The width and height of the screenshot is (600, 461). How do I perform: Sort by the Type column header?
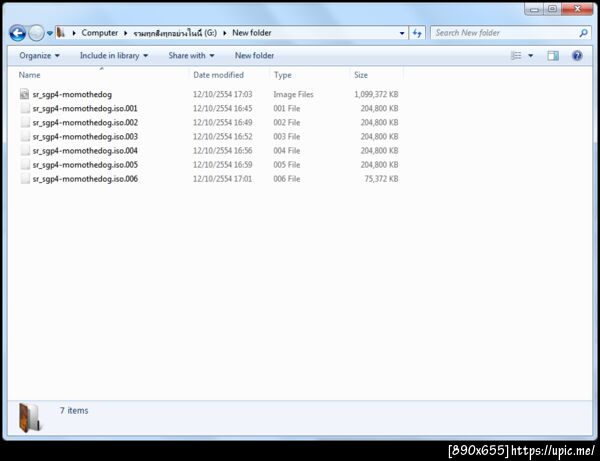click(282, 75)
